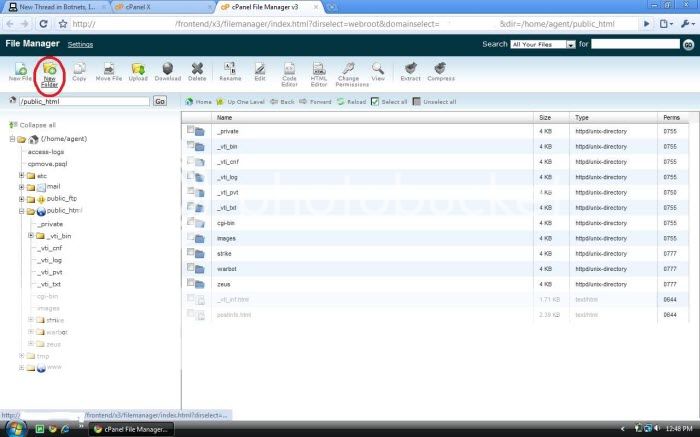Click the New Folder toolbar icon
Image resolution: width=700 pixels, height=437 pixels.
49,72
